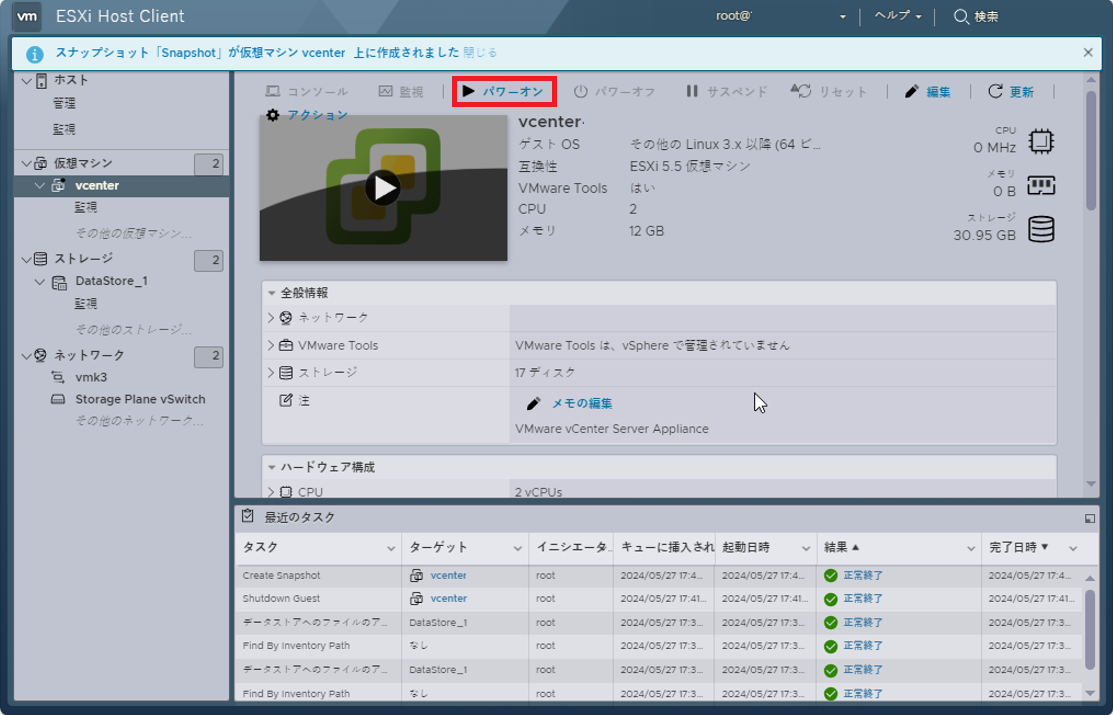Select Storage Plane vSwitch network
The width and height of the screenshot is (1113, 715).
pos(140,399)
